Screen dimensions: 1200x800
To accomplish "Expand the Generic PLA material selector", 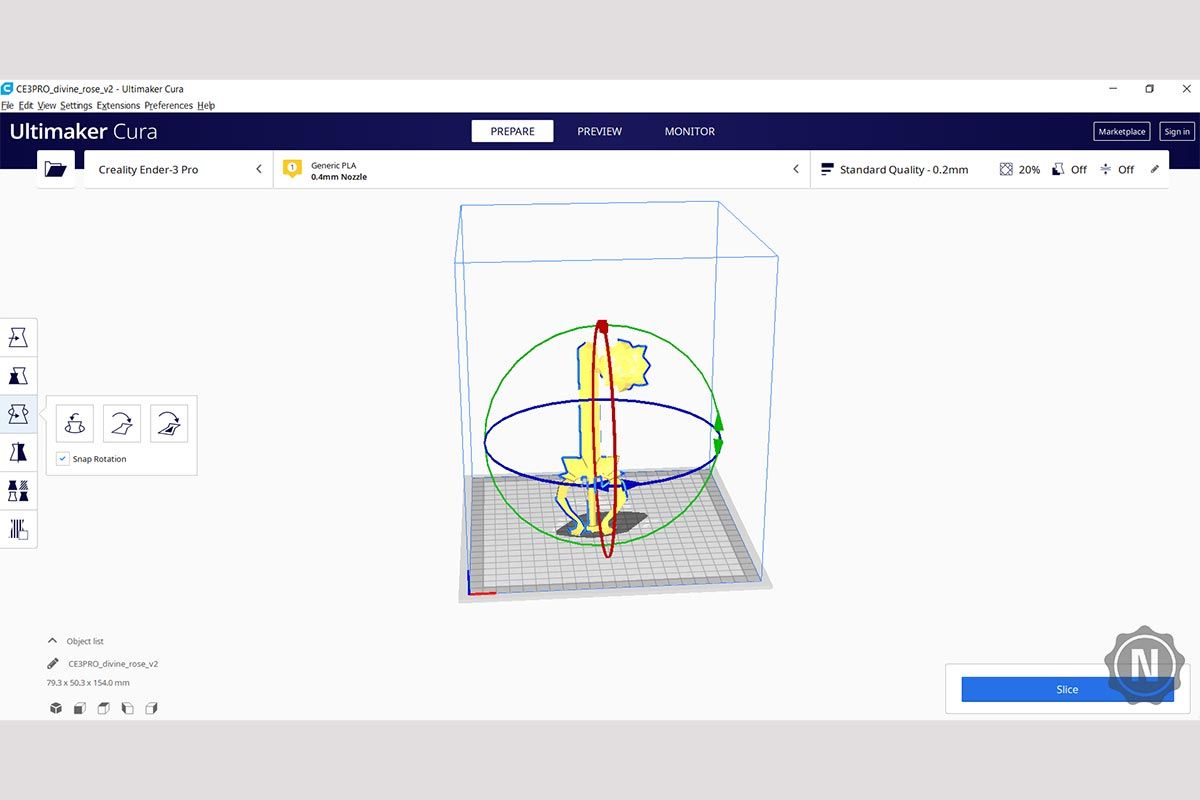I will (542, 169).
